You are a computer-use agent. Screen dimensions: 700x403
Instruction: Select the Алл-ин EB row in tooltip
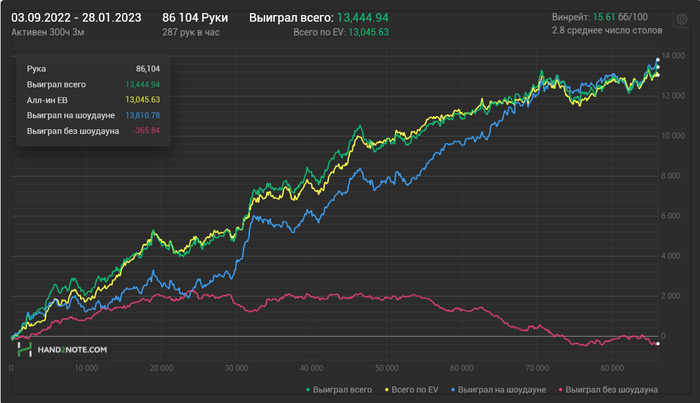click(x=93, y=100)
